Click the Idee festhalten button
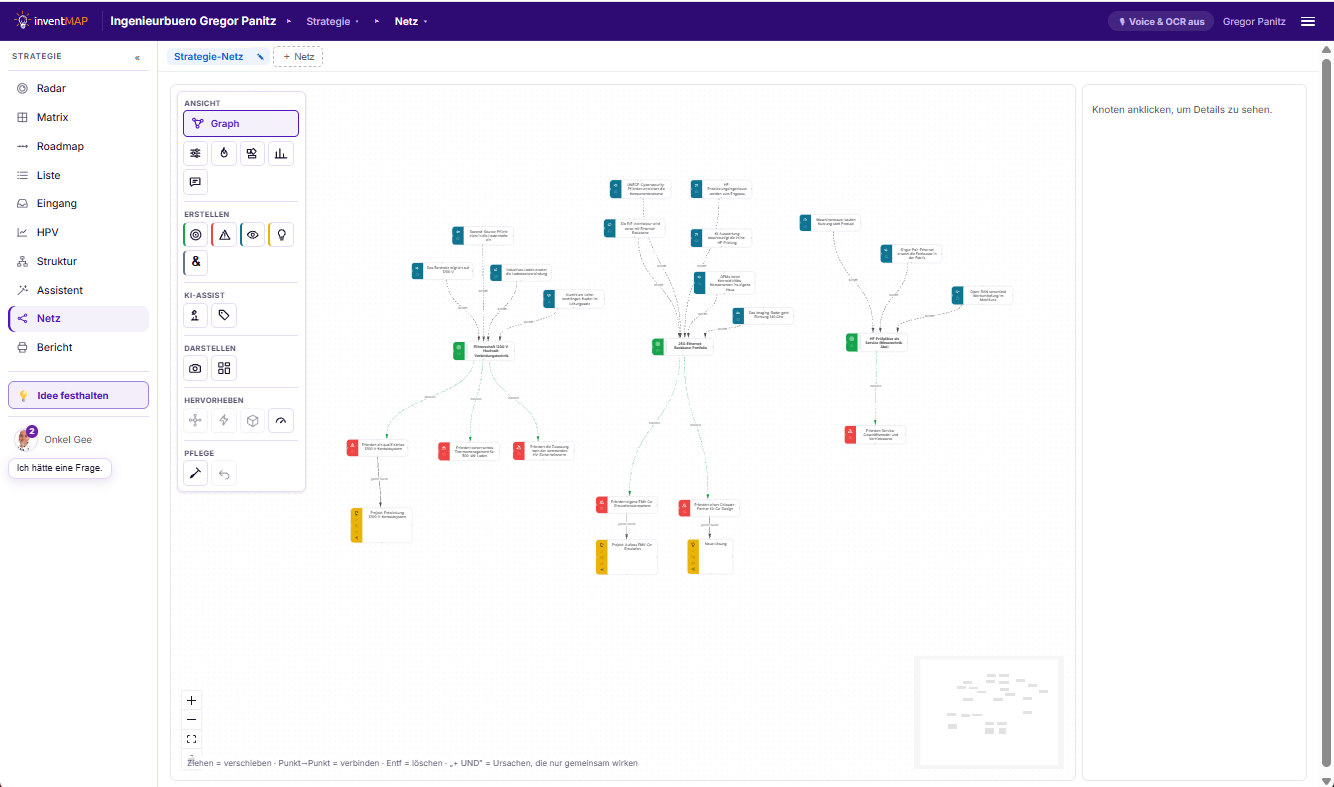The height and width of the screenshot is (787, 1334). coord(78,395)
